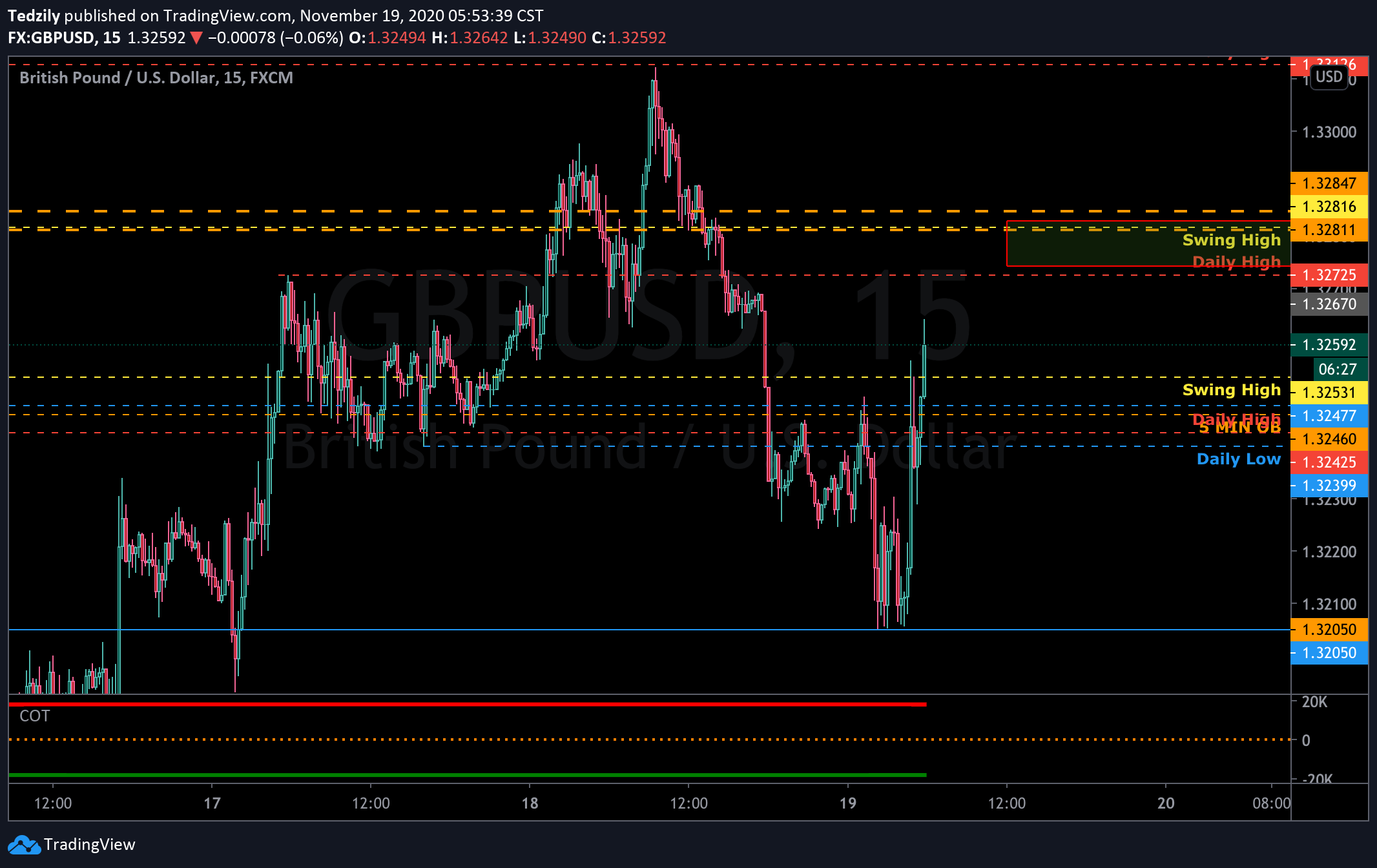Click the TradingView cloud logo icon
This screenshot has height=868, width=1377.
(24, 845)
